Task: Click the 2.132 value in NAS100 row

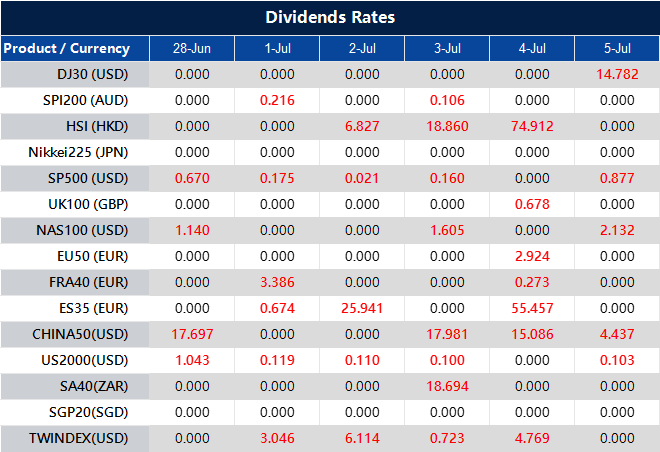Action: 617,230
